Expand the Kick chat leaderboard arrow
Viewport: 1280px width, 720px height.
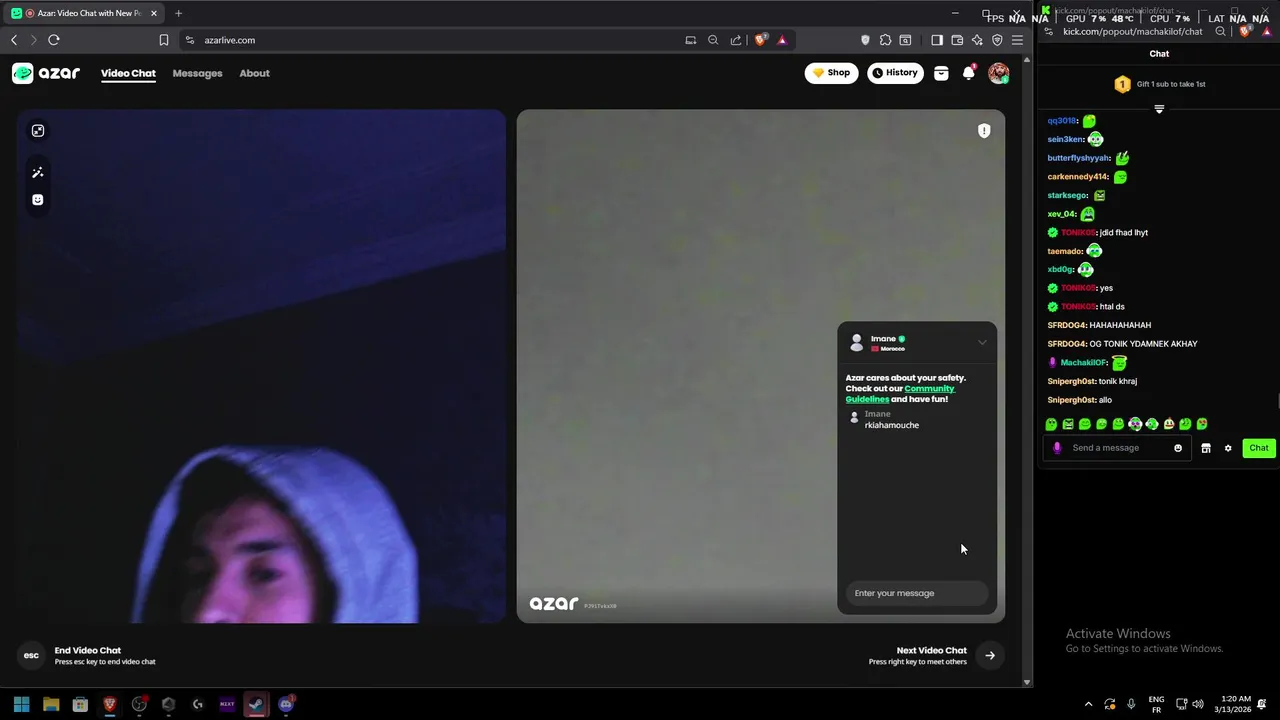coord(1159,109)
